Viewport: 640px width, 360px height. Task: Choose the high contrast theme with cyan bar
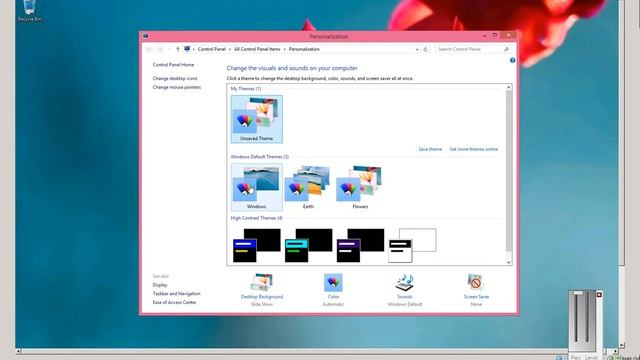tap(308, 245)
